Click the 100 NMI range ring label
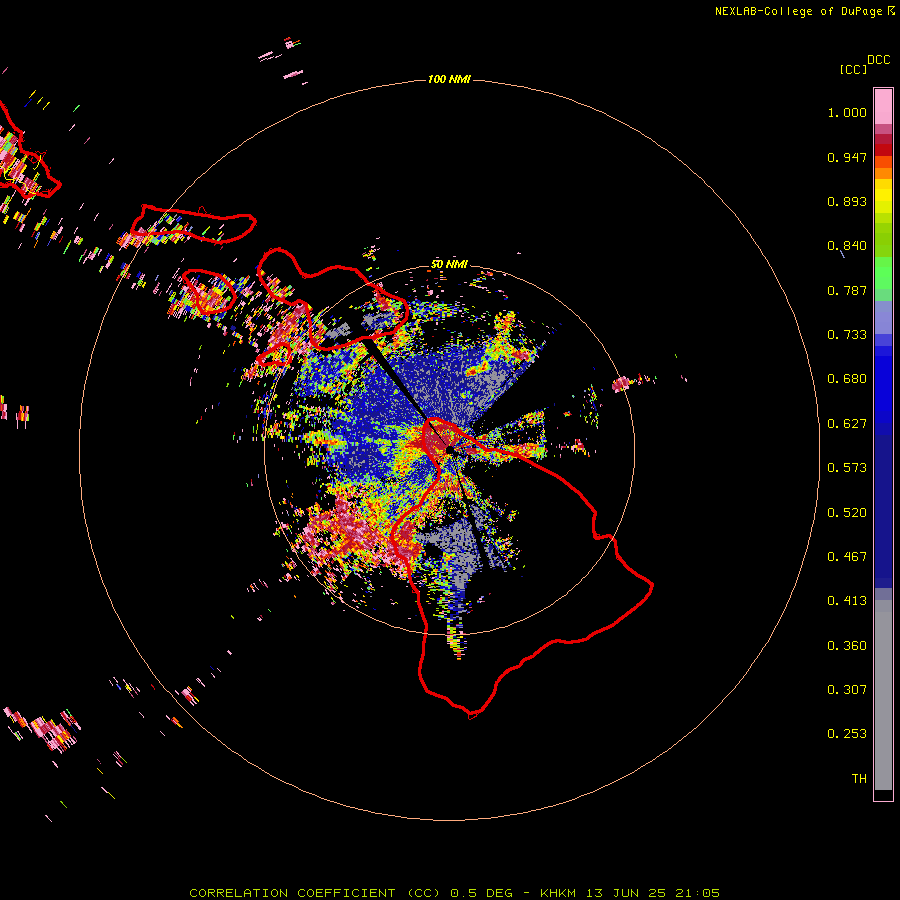 (449, 79)
